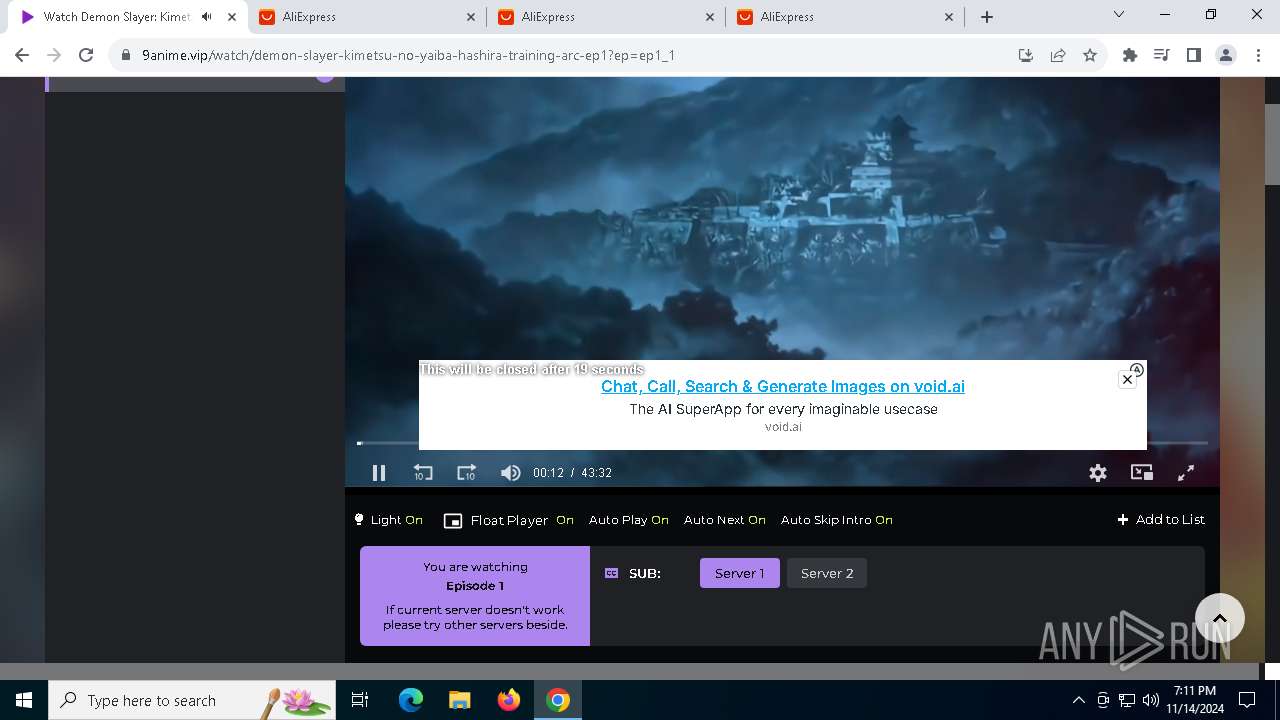
Task: Open File Explorer from taskbar
Action: coord(459,700)
